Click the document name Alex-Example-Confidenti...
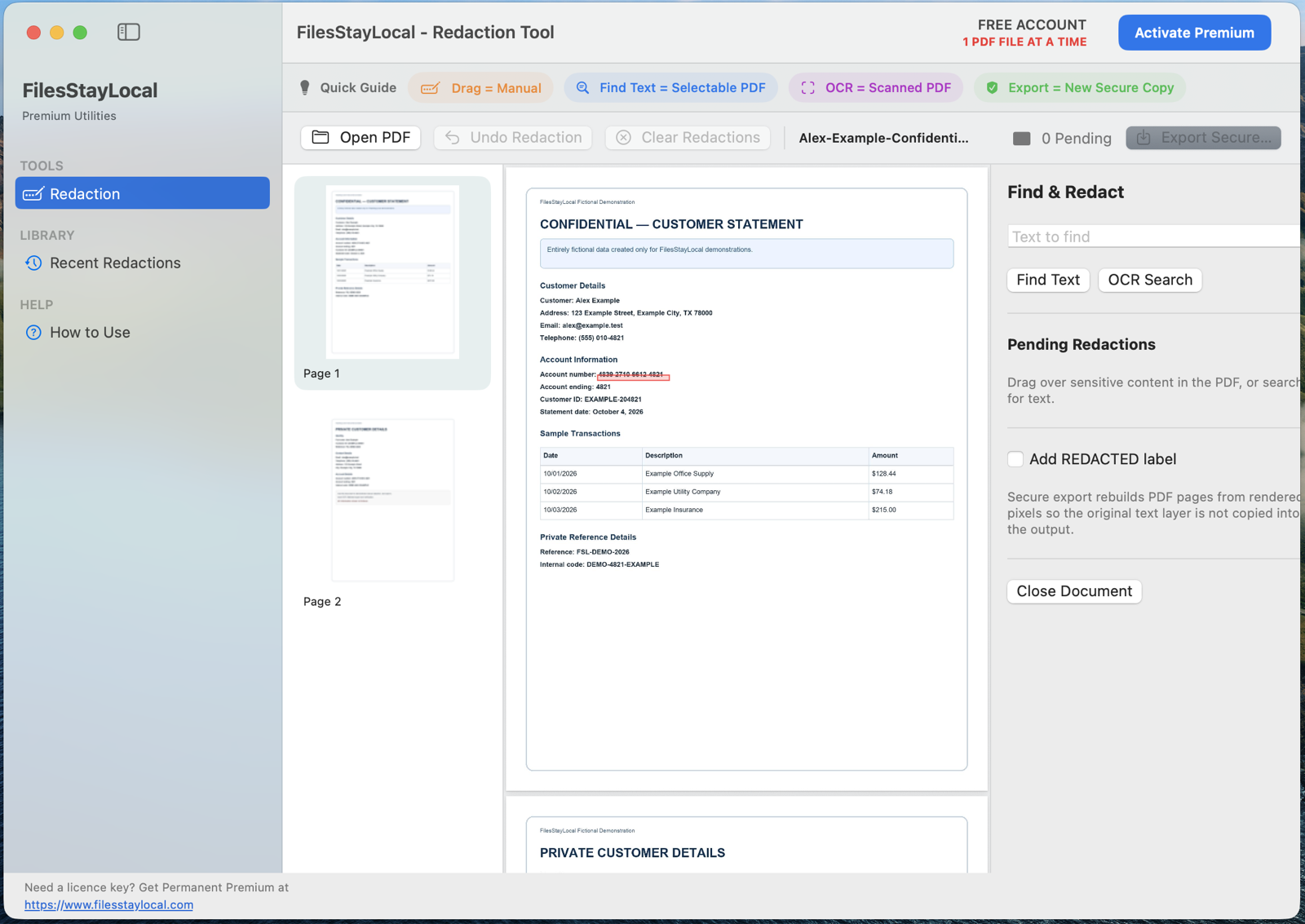 coord(884,138)
